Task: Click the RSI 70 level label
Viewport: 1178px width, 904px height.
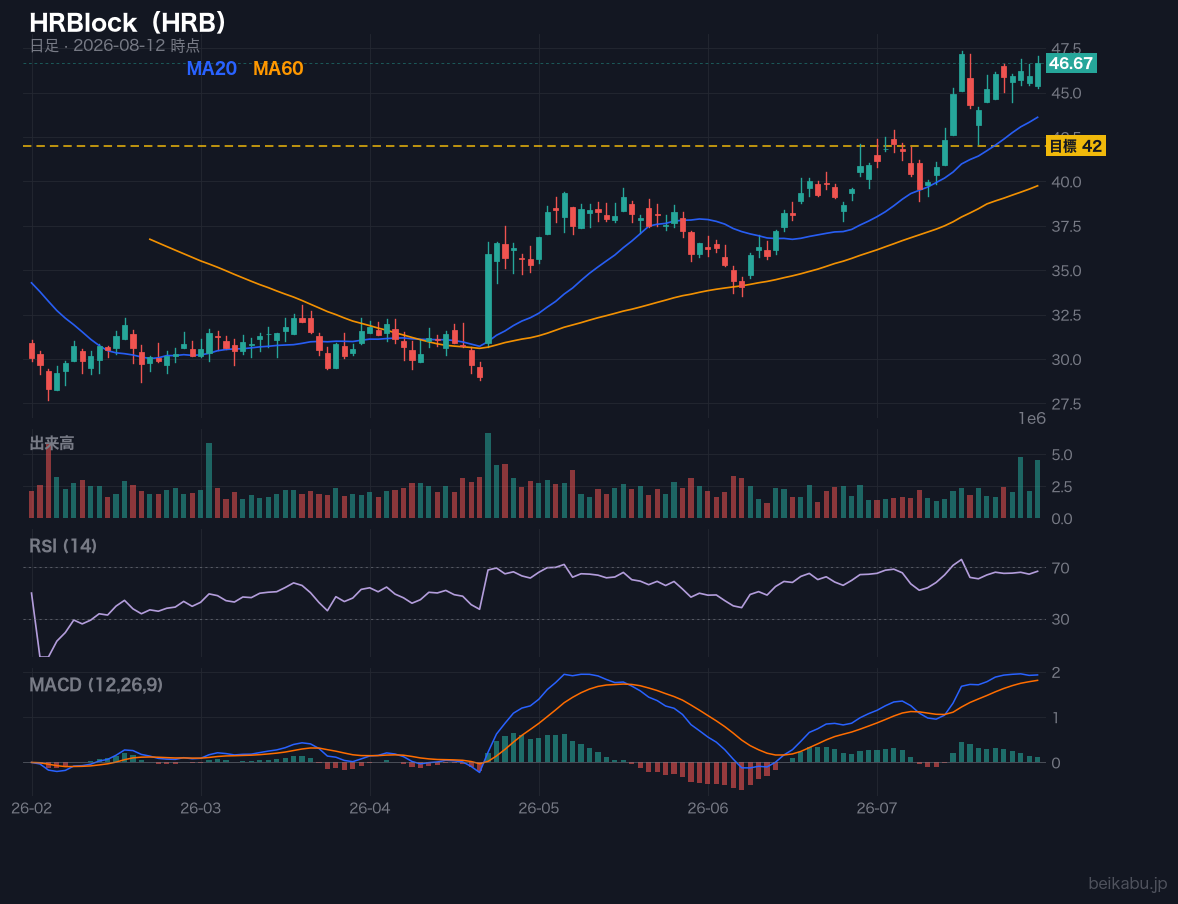Action: click(1060, 568)
